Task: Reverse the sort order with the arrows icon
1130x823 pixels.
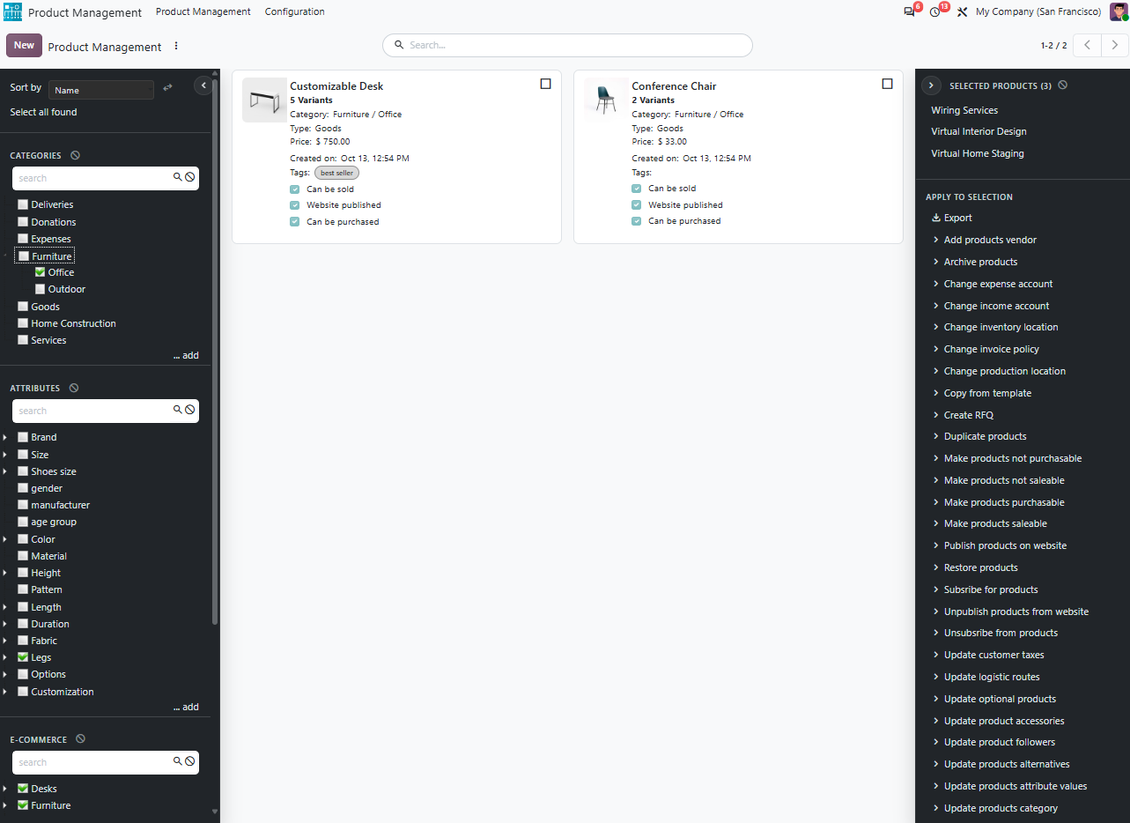Action: [x=168, y=88]
